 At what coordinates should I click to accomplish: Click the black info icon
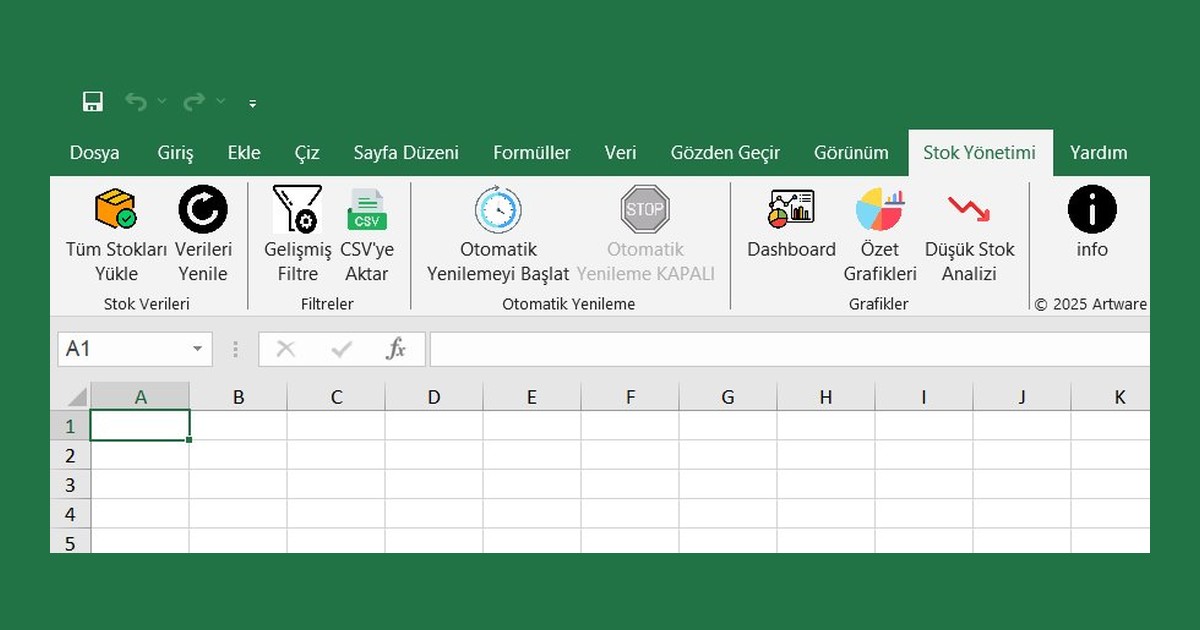tap(1091, 210)
